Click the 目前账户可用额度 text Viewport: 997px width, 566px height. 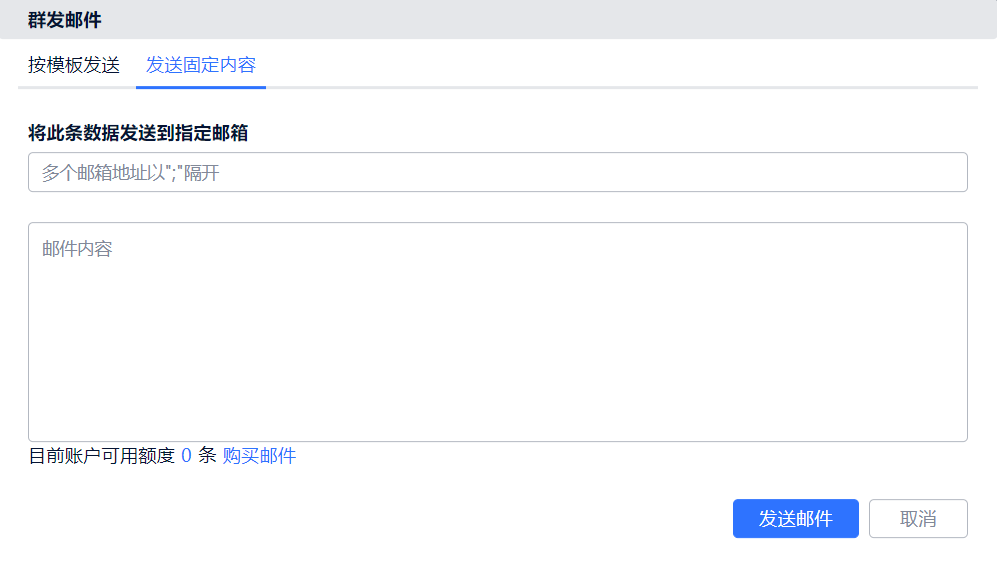101,456
